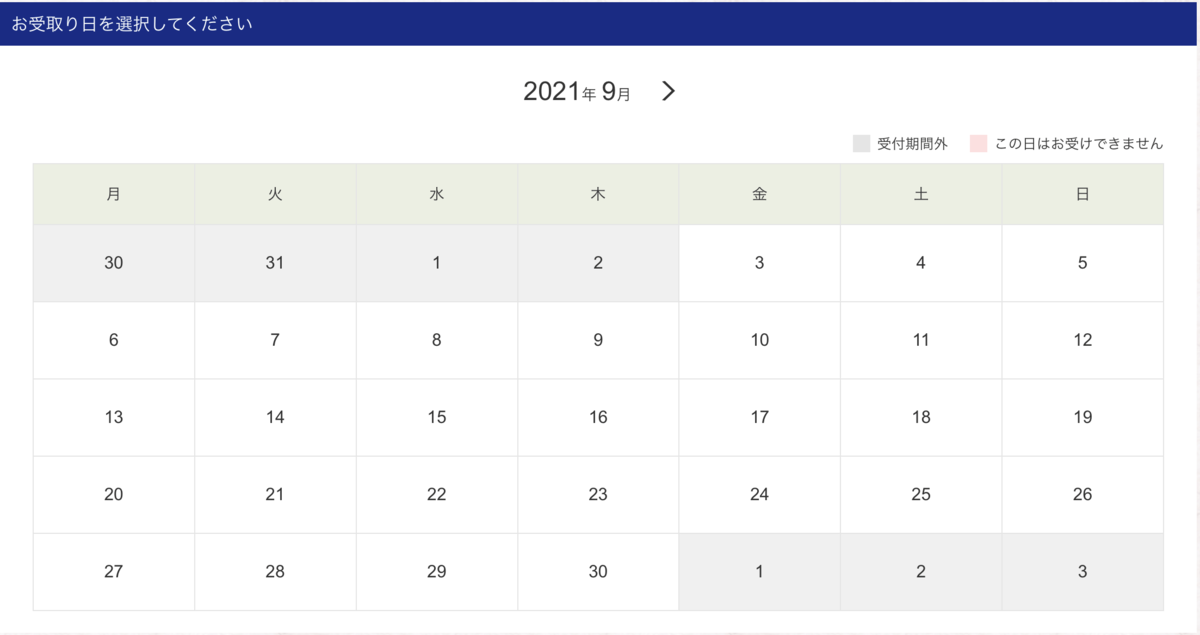This screenshot has height=635, width=1200.
Task: Pick Thursday September 30
Action: click(x=598, y=572)
